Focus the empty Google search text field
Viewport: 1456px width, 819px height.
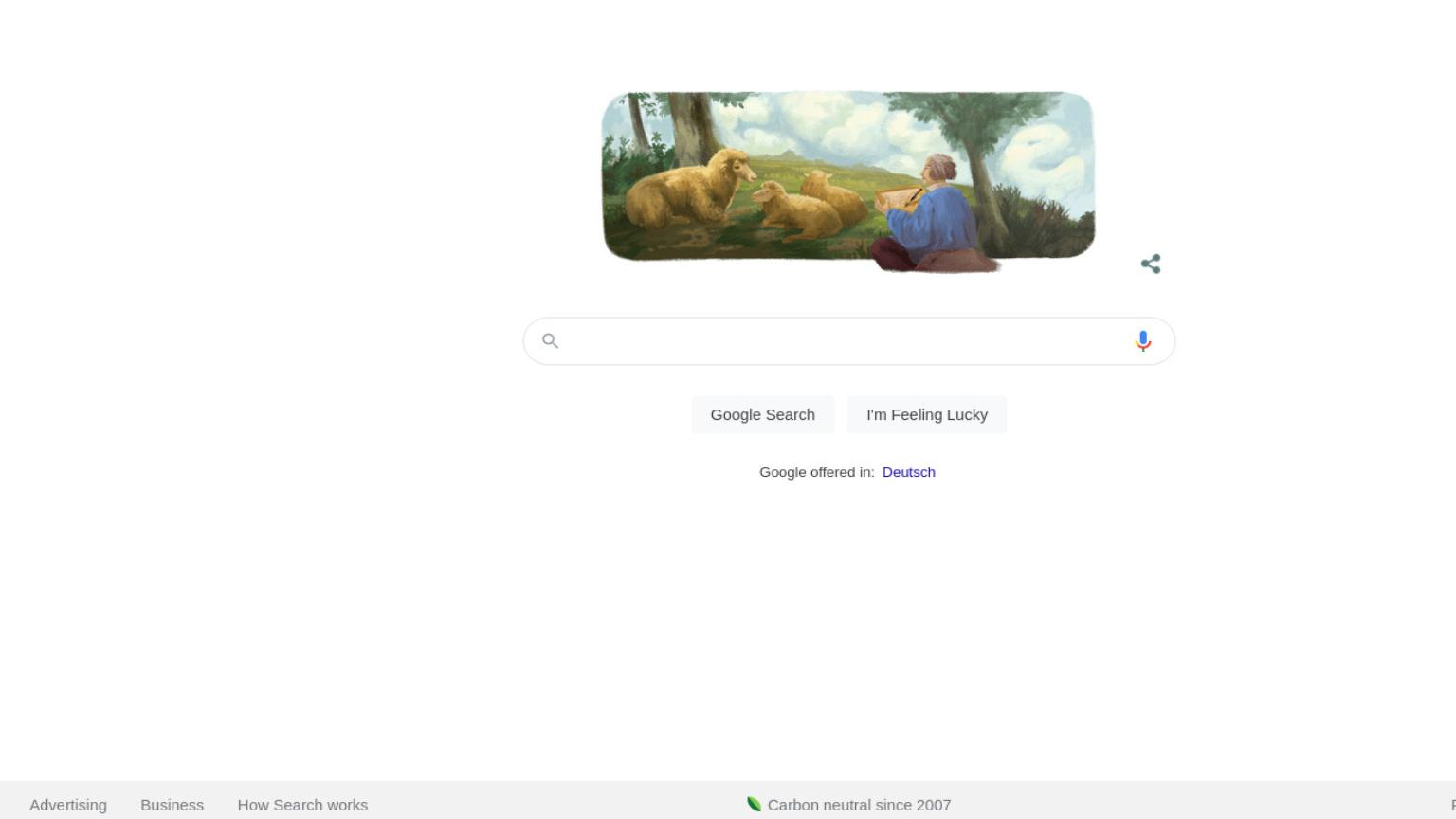click(x=844, y=341)
